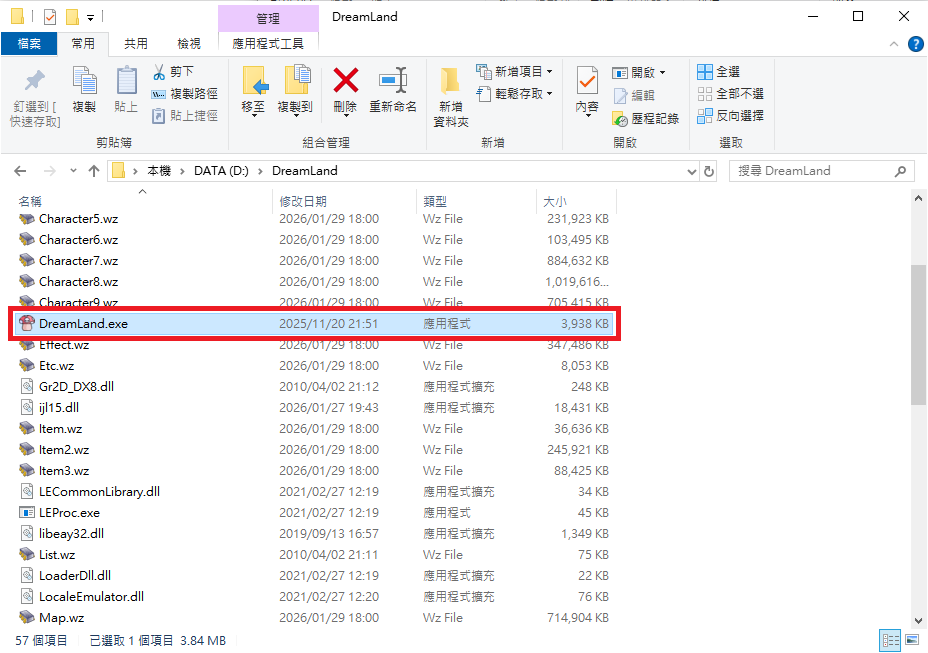Open the File tab
Screen dimensions: 928x653
pyautogui.click(x=28, y=43)
